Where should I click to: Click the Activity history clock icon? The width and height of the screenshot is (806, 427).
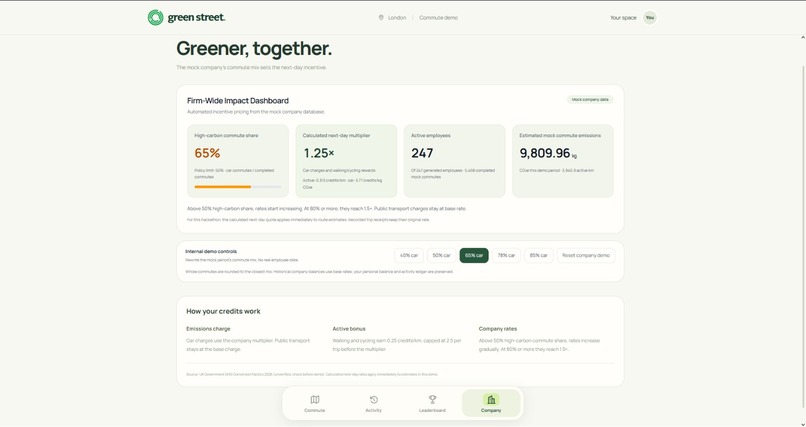(374, 399)
